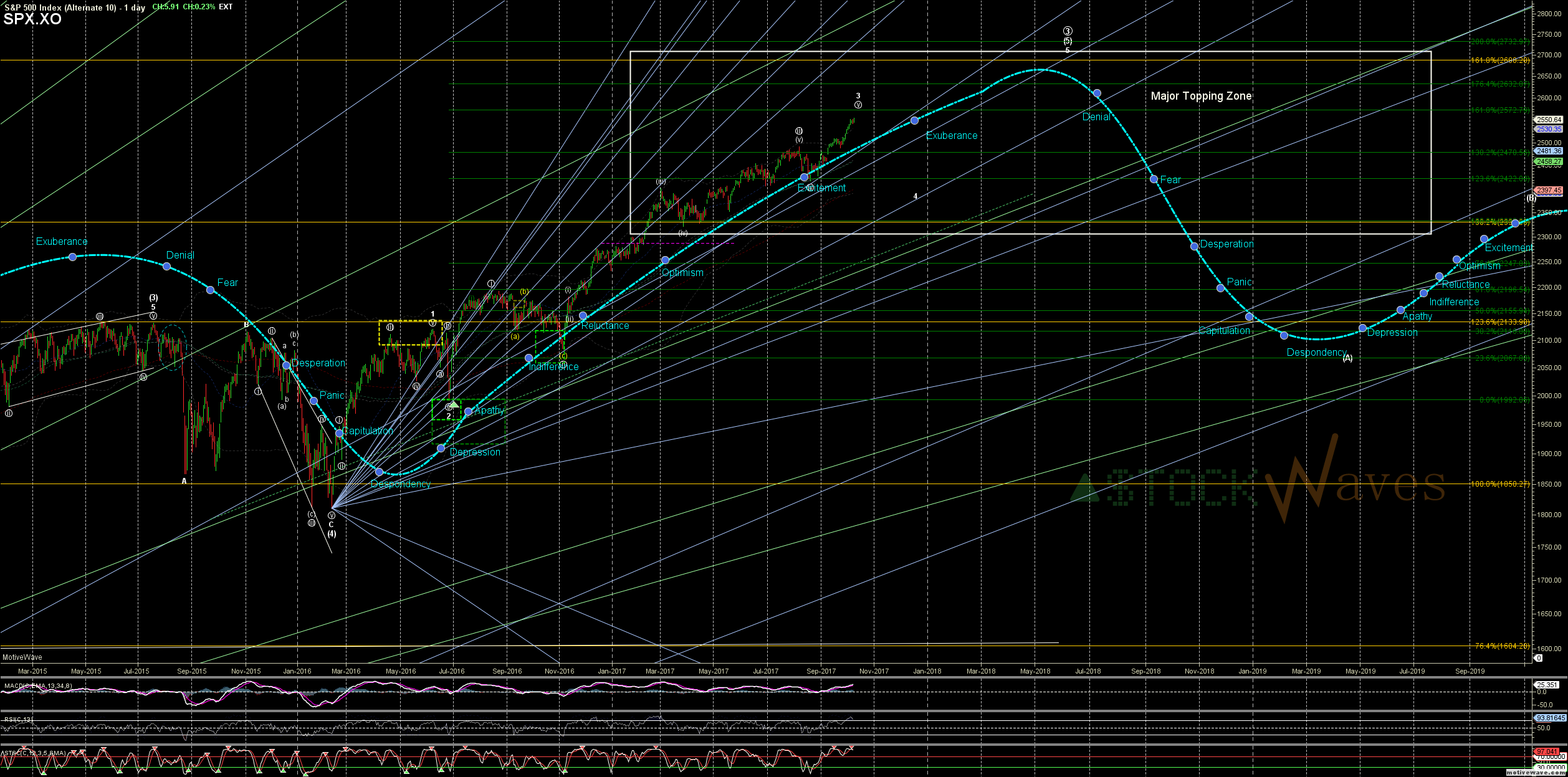The image size is (1568, 777).
Task: Click the 93.81645 RSI value tag
Action: [1548, 718]
